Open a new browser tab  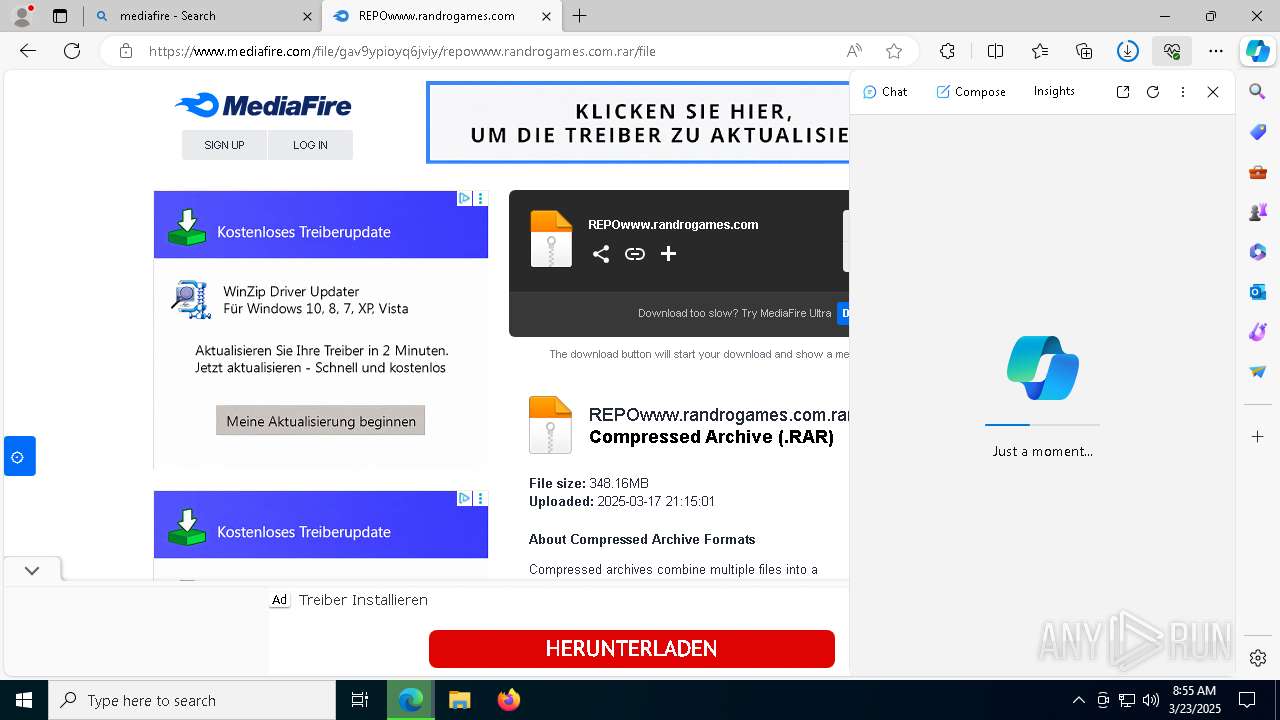tap(580, 16)
